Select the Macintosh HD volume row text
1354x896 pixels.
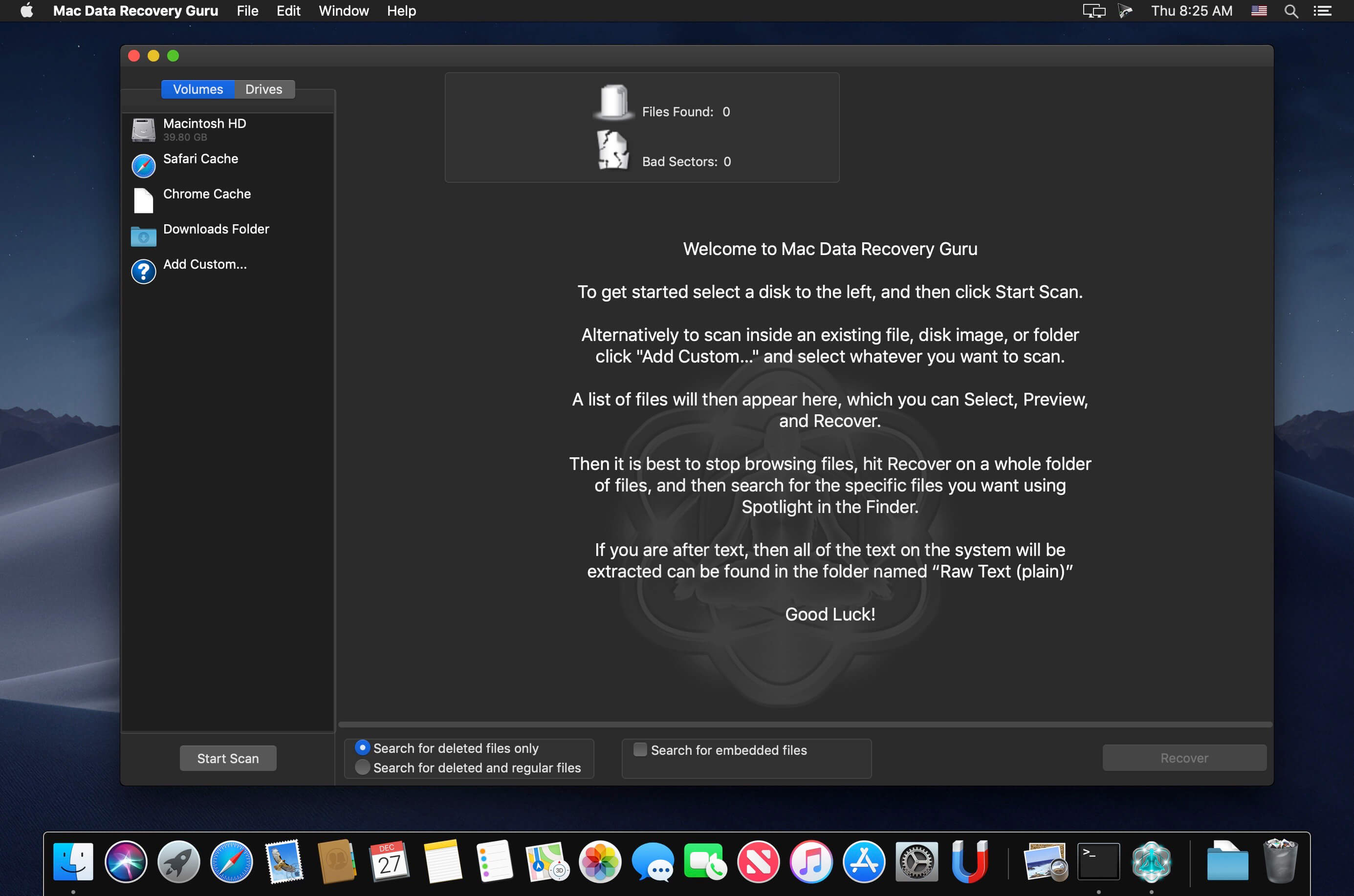[205, 124]
